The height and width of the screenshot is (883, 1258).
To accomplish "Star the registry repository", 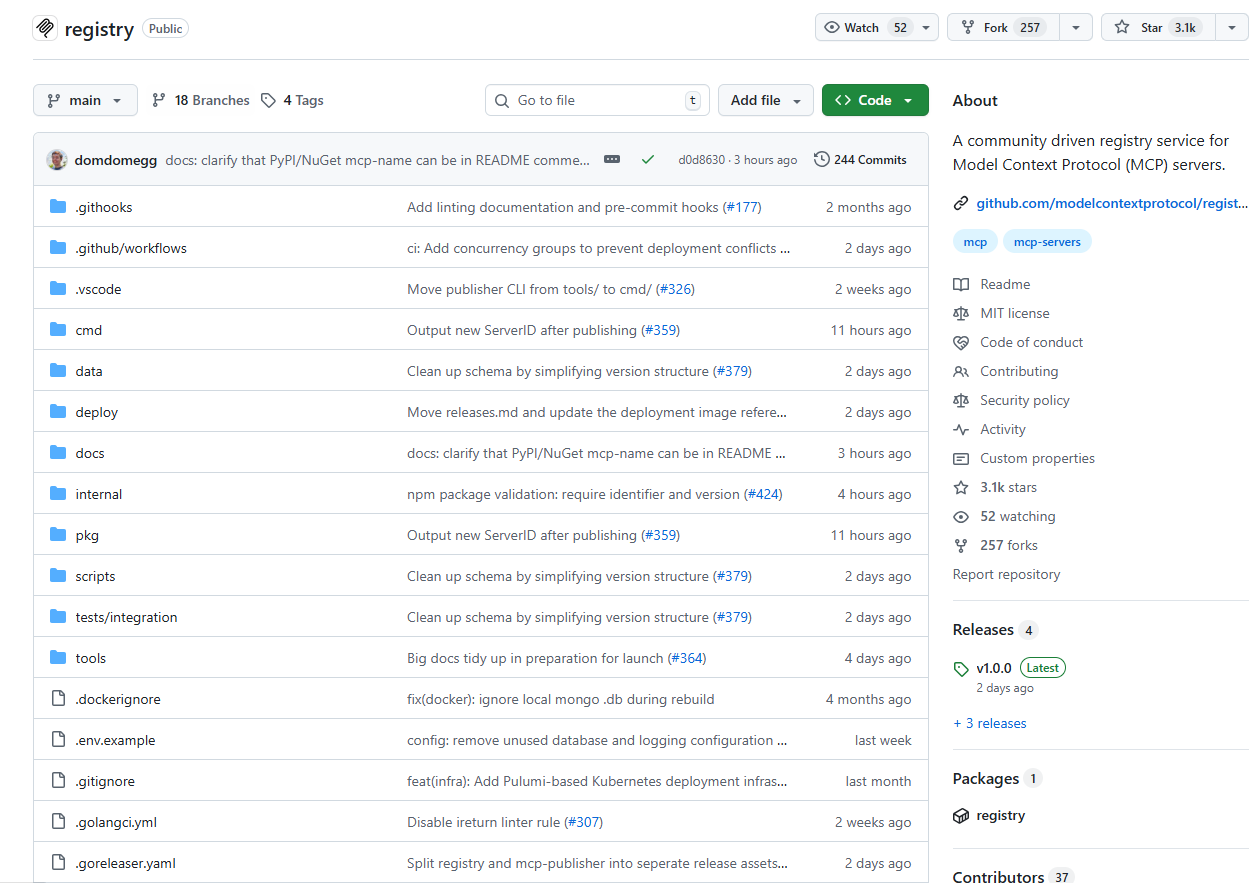I will click(1158, 28).
